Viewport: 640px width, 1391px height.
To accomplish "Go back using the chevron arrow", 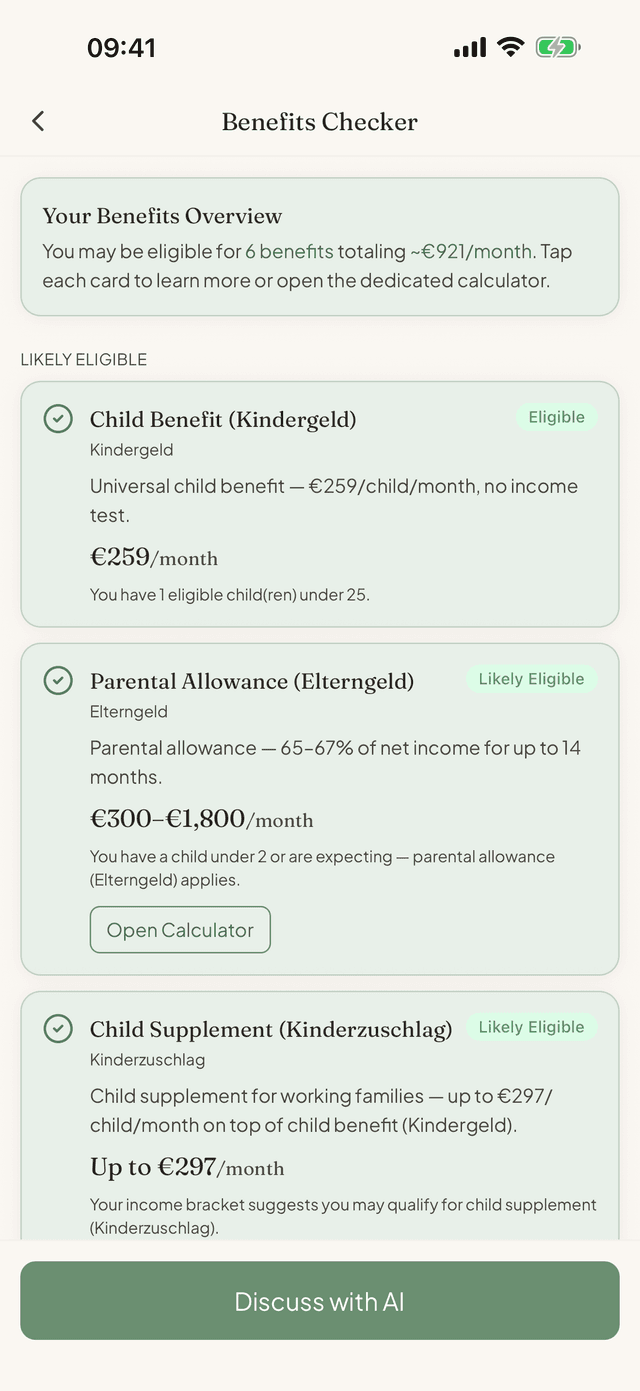I will 38,121.
